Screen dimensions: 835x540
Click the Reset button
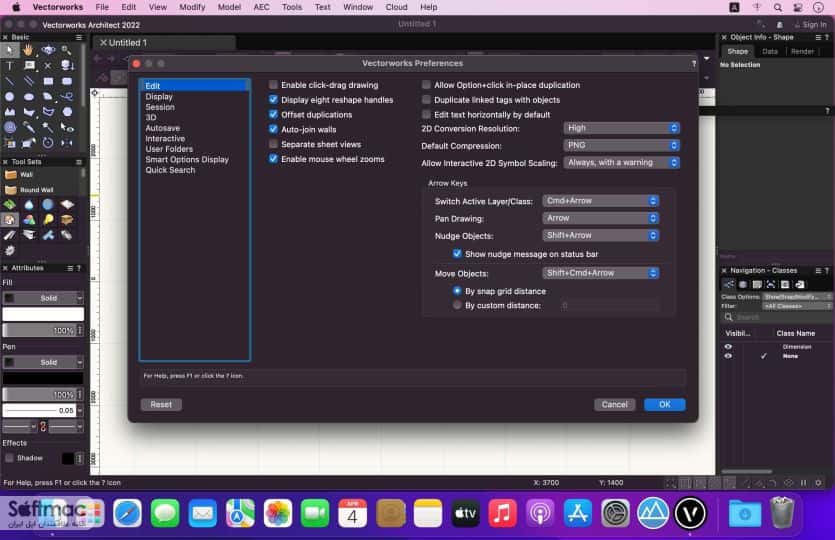point(161,405)
